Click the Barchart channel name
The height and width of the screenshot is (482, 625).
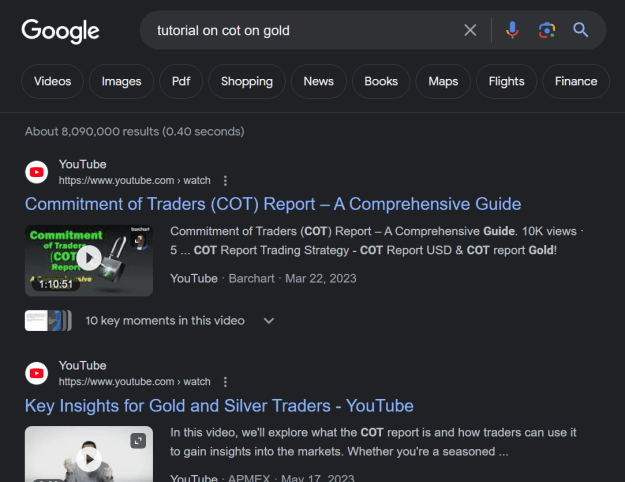(x=252, y=278)
